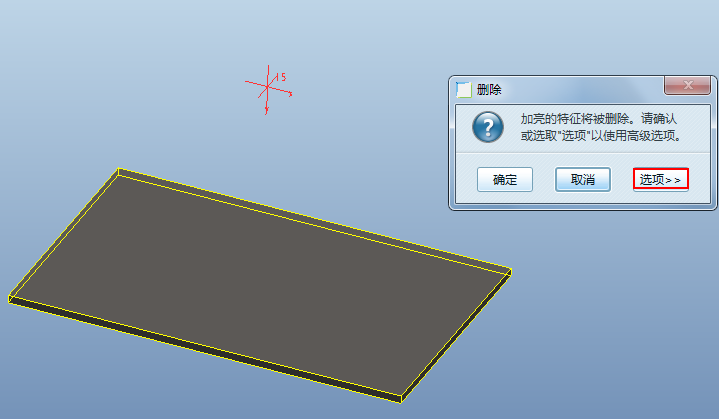Close the 删除 dialog window
The height and width of the screenshot is (419, 719).
click(687, 85)
